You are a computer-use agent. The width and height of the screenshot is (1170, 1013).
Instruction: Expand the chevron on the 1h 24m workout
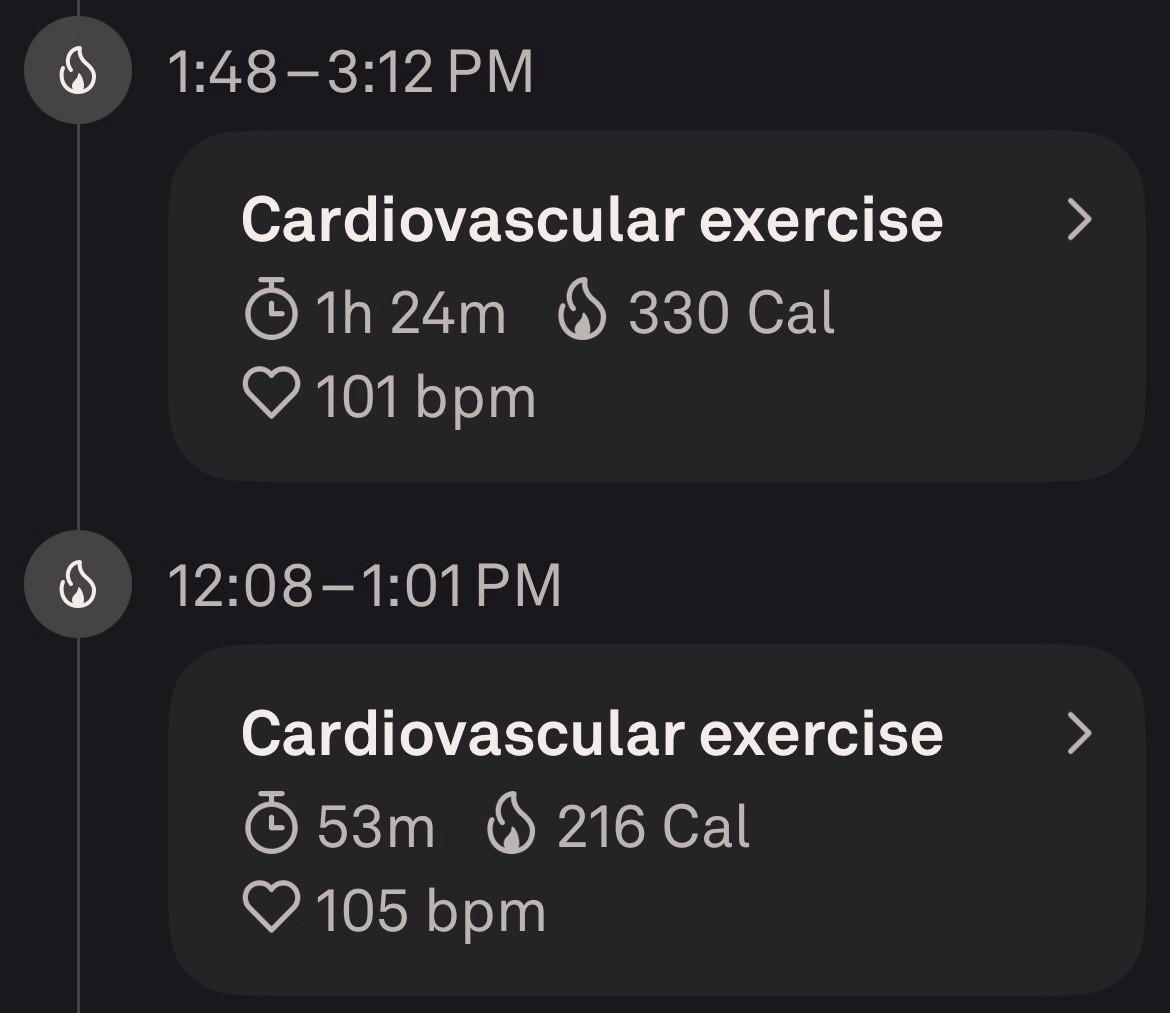tap(1079, 220)
